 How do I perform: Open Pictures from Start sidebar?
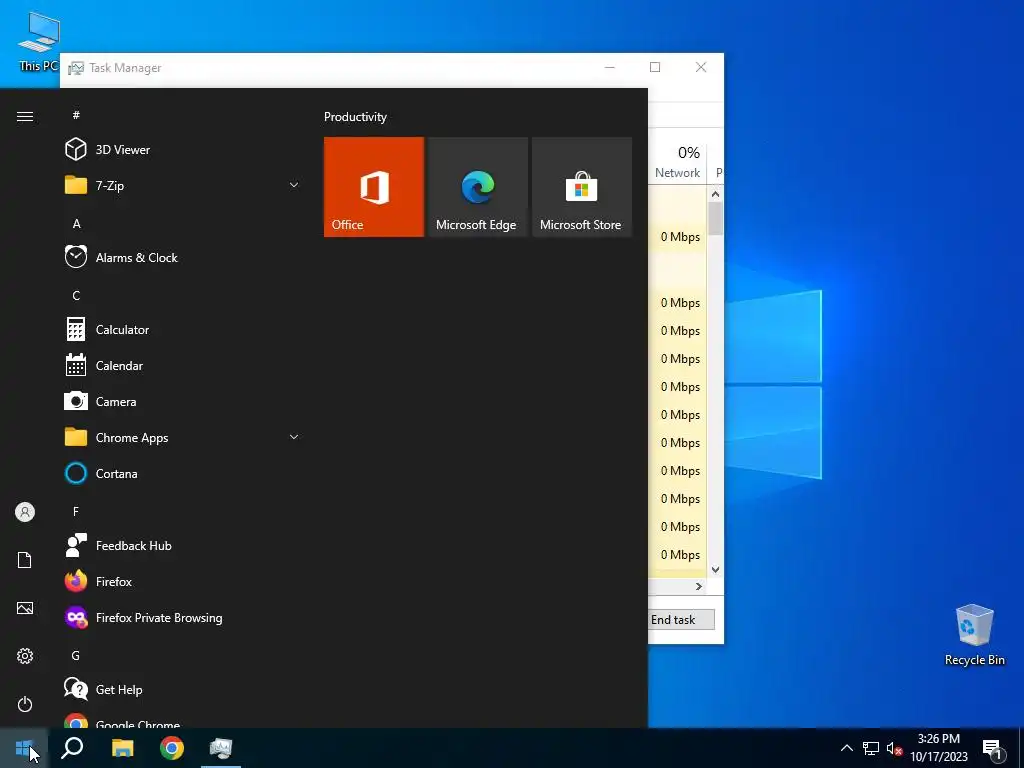(x=25, y=608)
